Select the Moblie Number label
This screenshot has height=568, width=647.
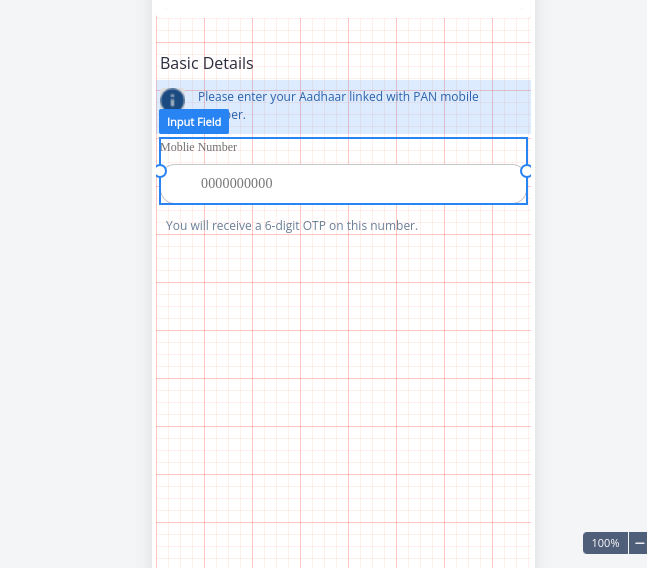pyautogui.click(x=199, y=147)
